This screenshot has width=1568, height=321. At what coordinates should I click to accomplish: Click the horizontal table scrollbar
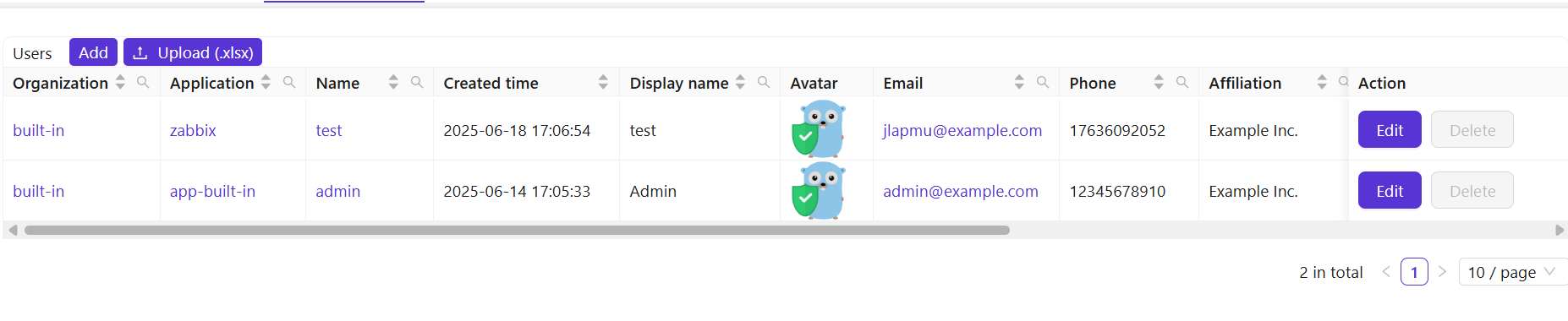517,230
